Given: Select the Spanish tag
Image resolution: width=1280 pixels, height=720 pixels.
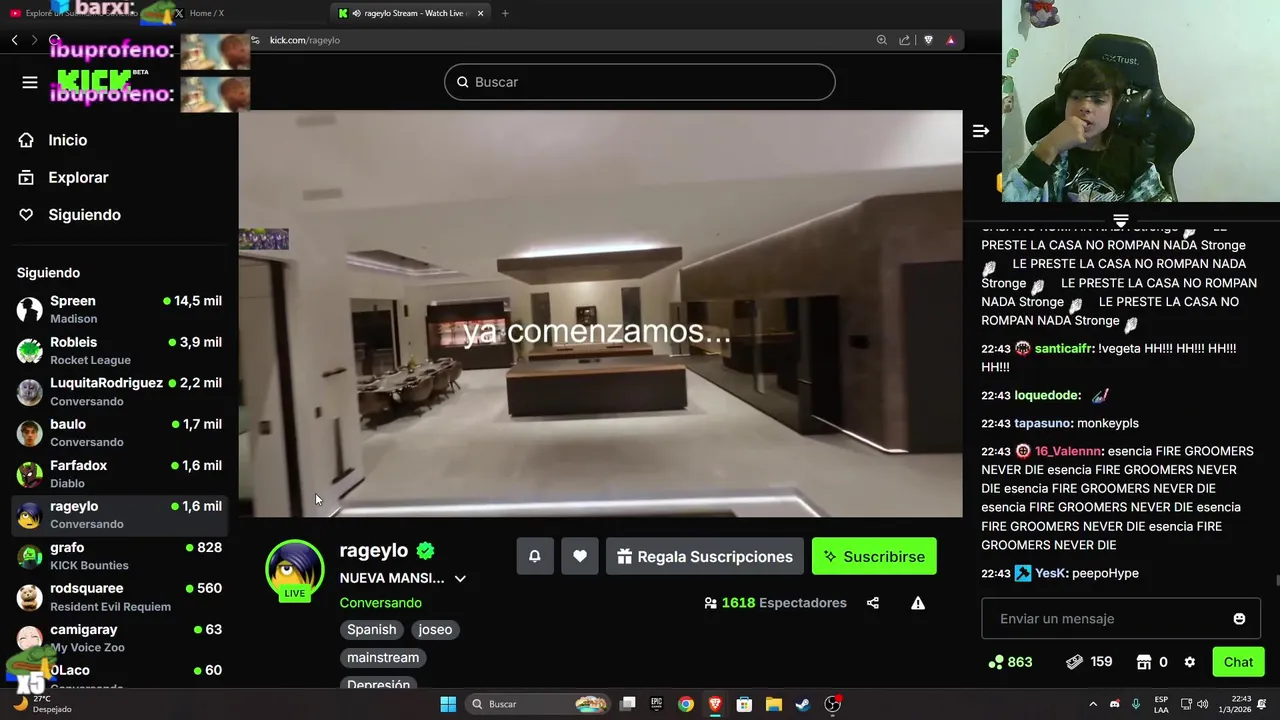Looking at the screenshot, I should click(x=371, y=629).
